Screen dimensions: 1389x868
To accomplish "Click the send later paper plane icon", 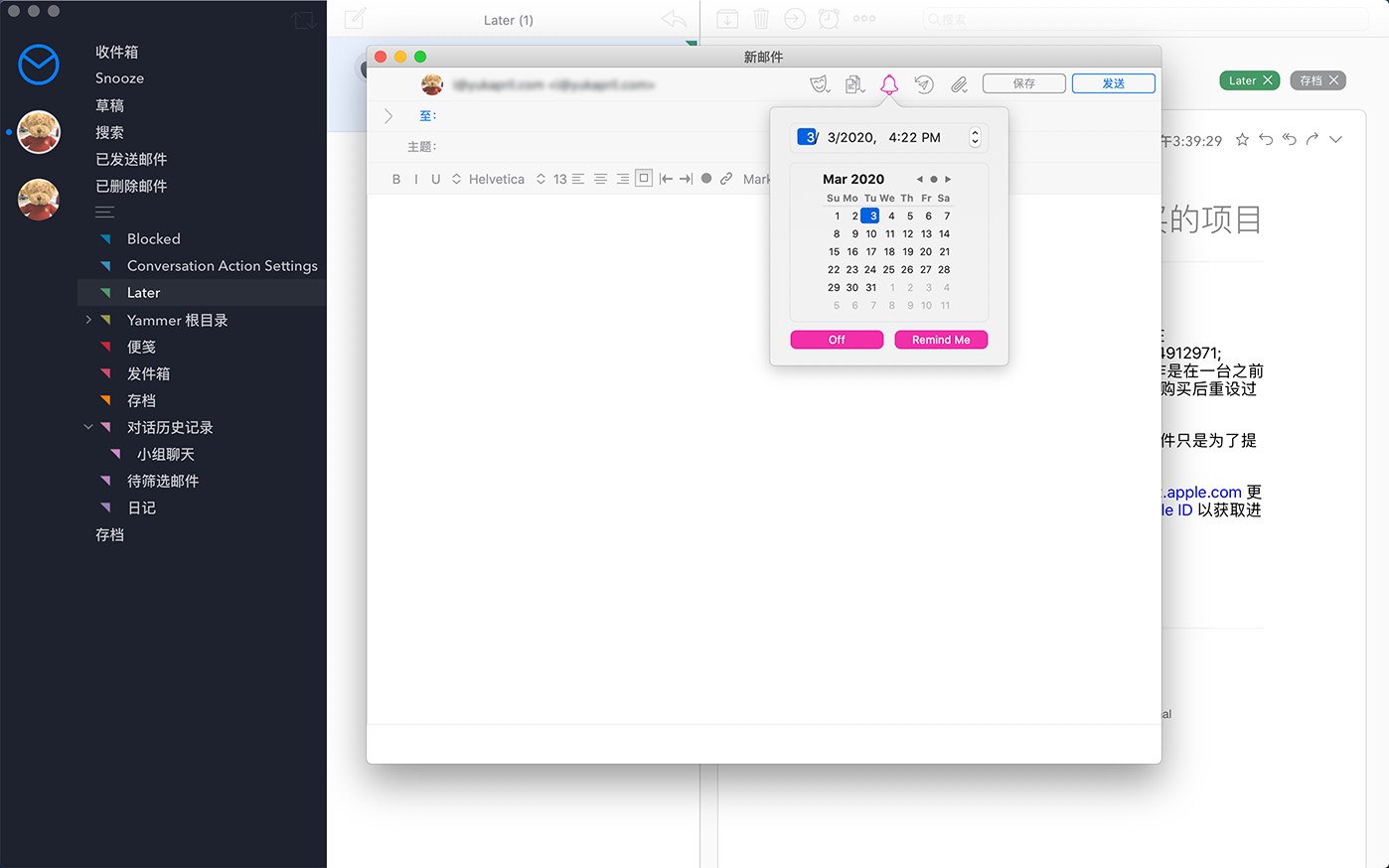I will pyautogui.click(x=924, y=84).
